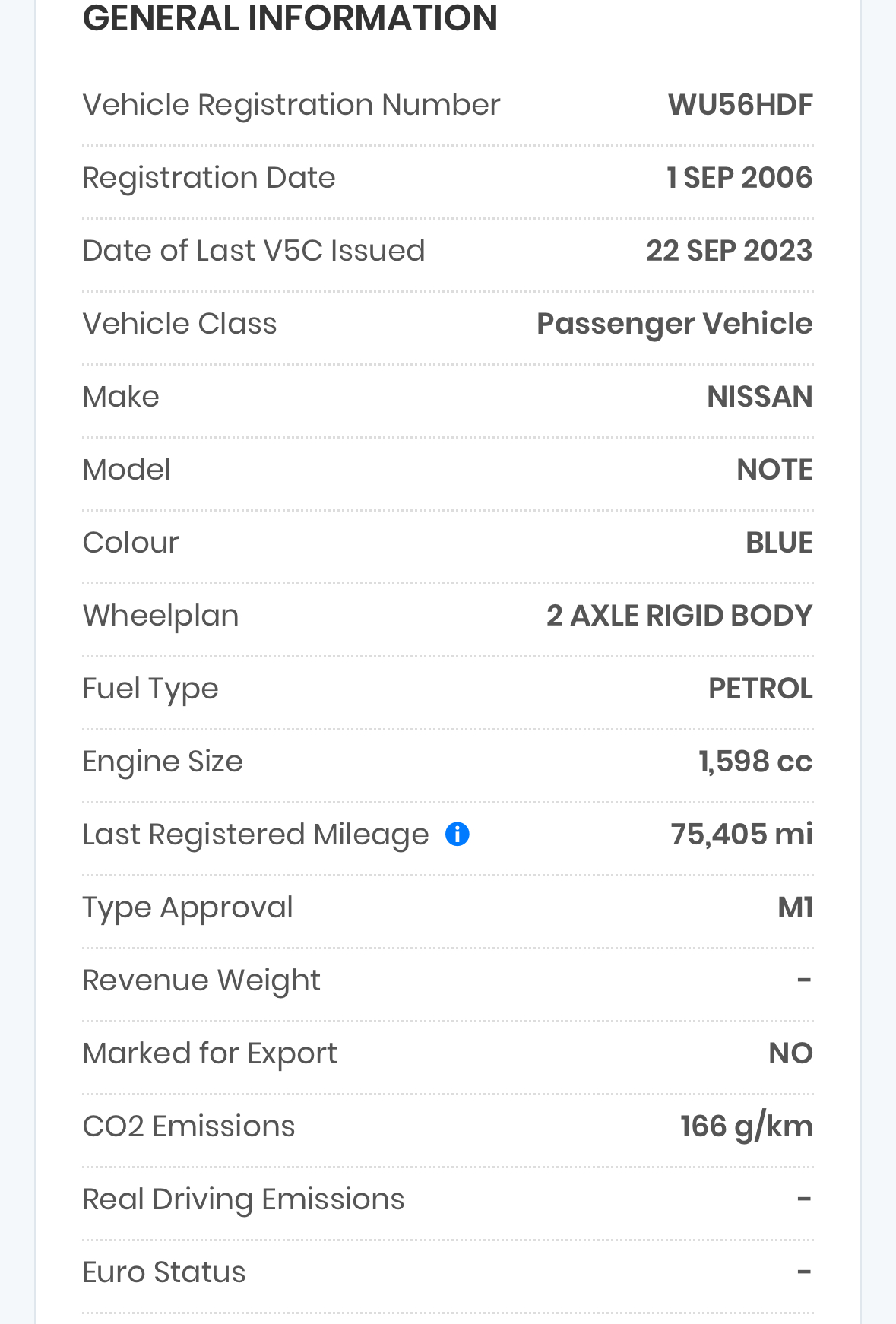Click the Passenger Vehicle class value
The width and height of the screenshot is (896, 1324).
(674, 324)
